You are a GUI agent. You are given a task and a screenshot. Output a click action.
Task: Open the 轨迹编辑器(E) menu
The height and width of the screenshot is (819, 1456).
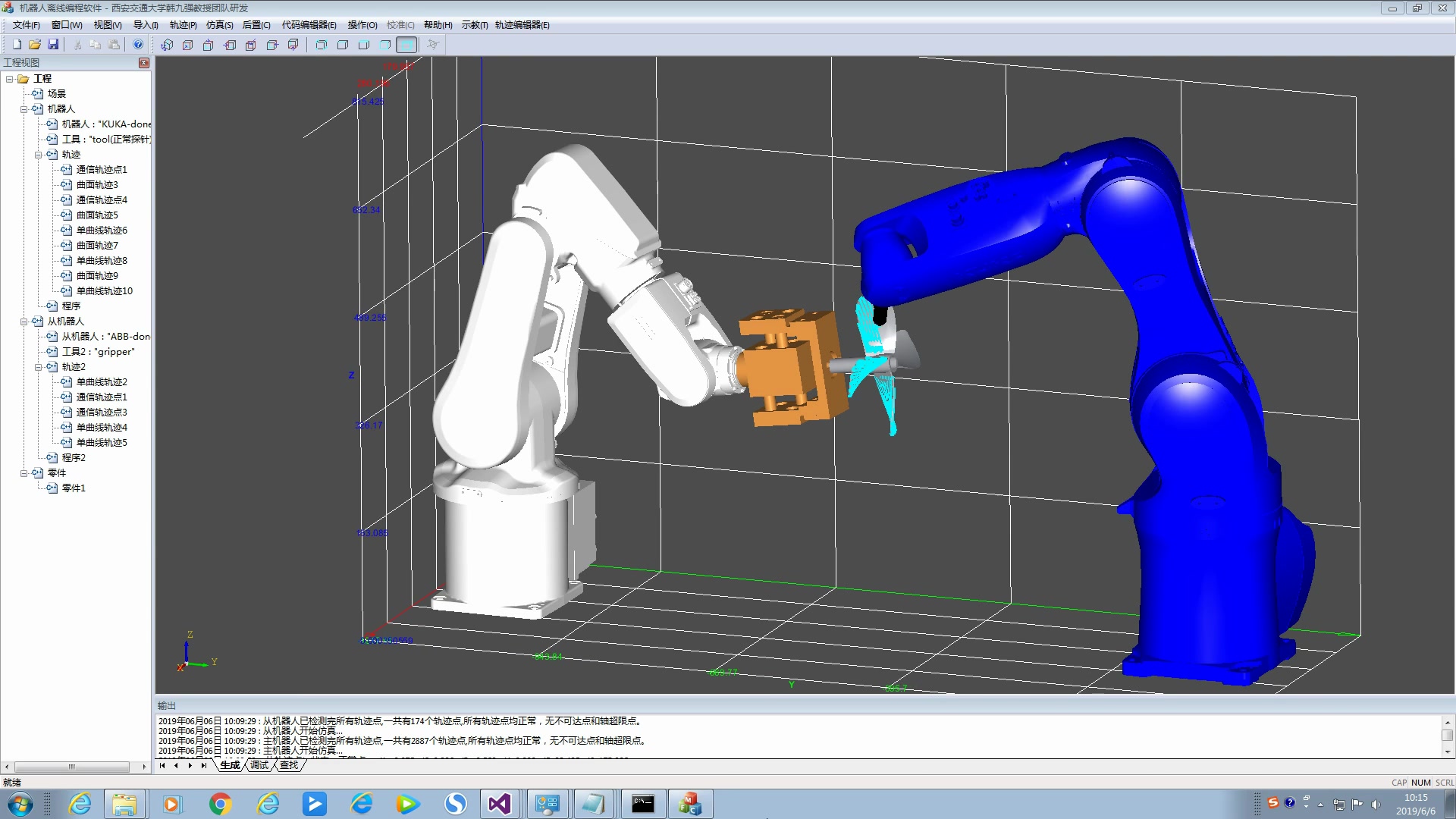(522, 25)
